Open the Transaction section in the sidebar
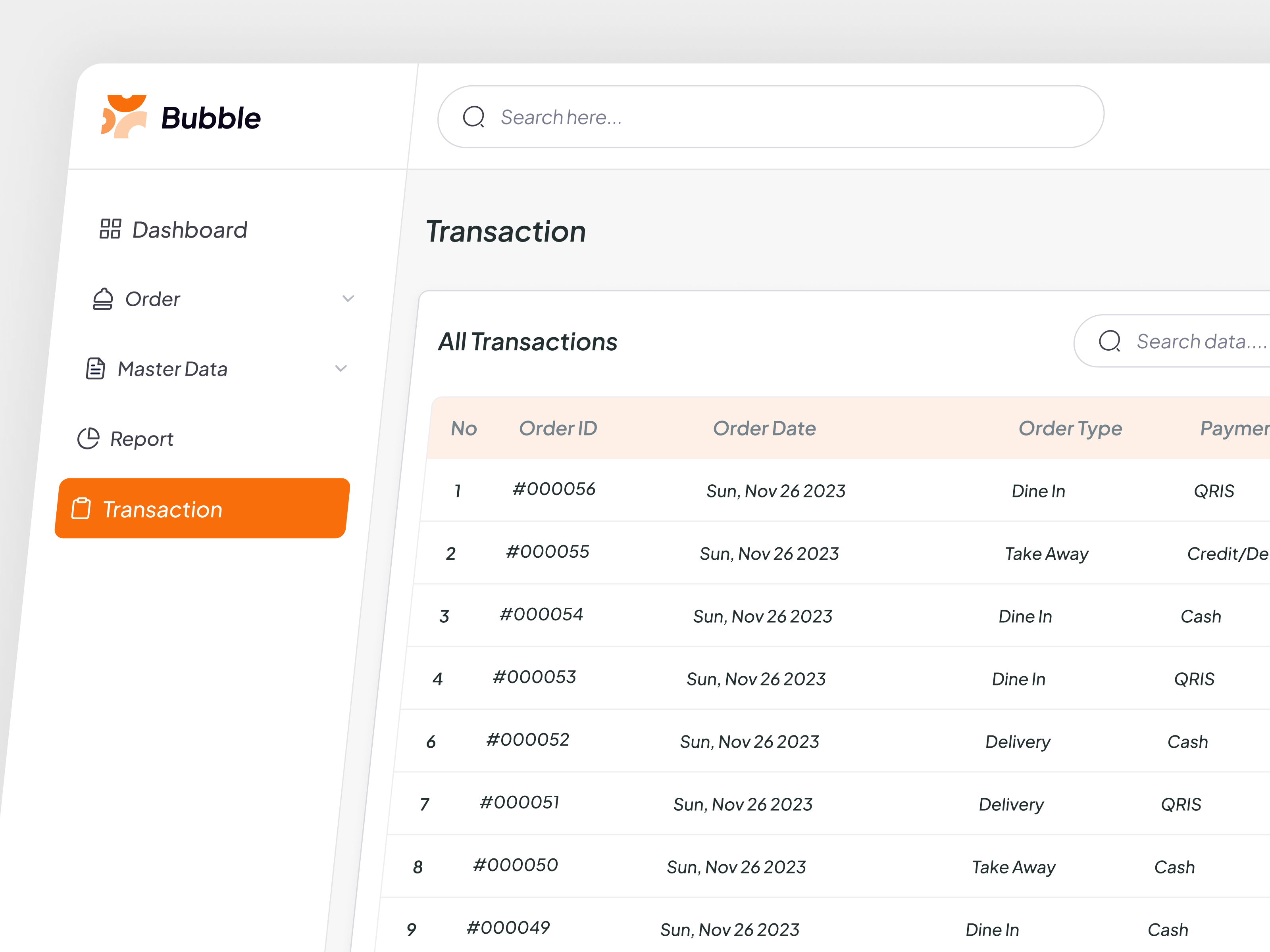Viewport: 1270px width, 952px height. click(162, 509)
